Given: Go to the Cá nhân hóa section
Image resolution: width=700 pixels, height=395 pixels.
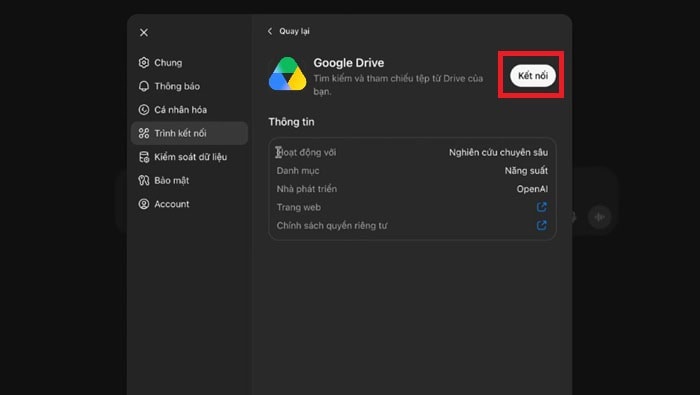Looking at the screenshot, I should pos(189,110).
